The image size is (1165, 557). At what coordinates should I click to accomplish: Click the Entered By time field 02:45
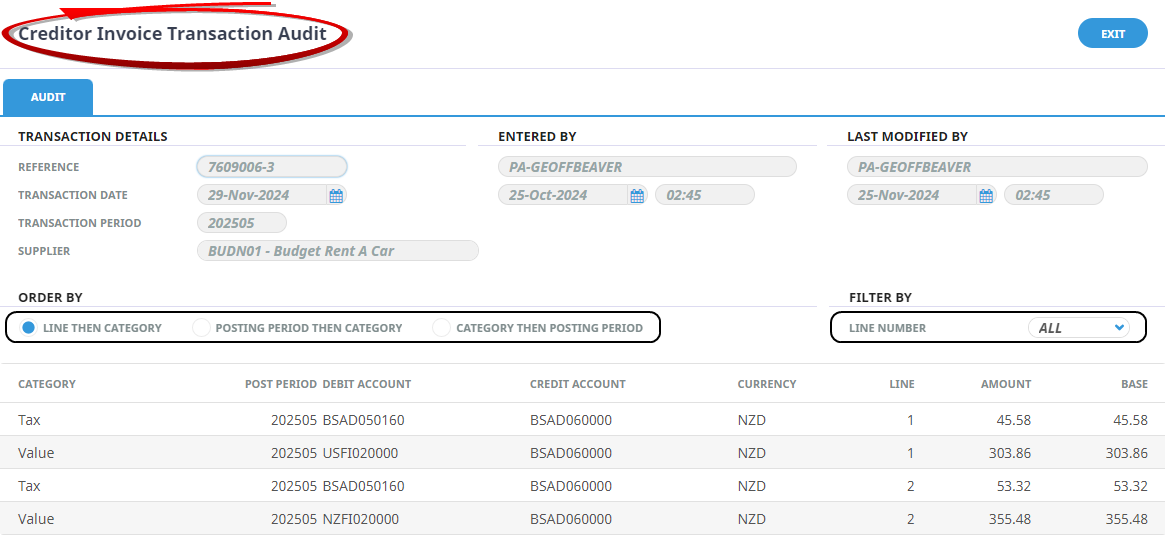(x=704, y=195)
